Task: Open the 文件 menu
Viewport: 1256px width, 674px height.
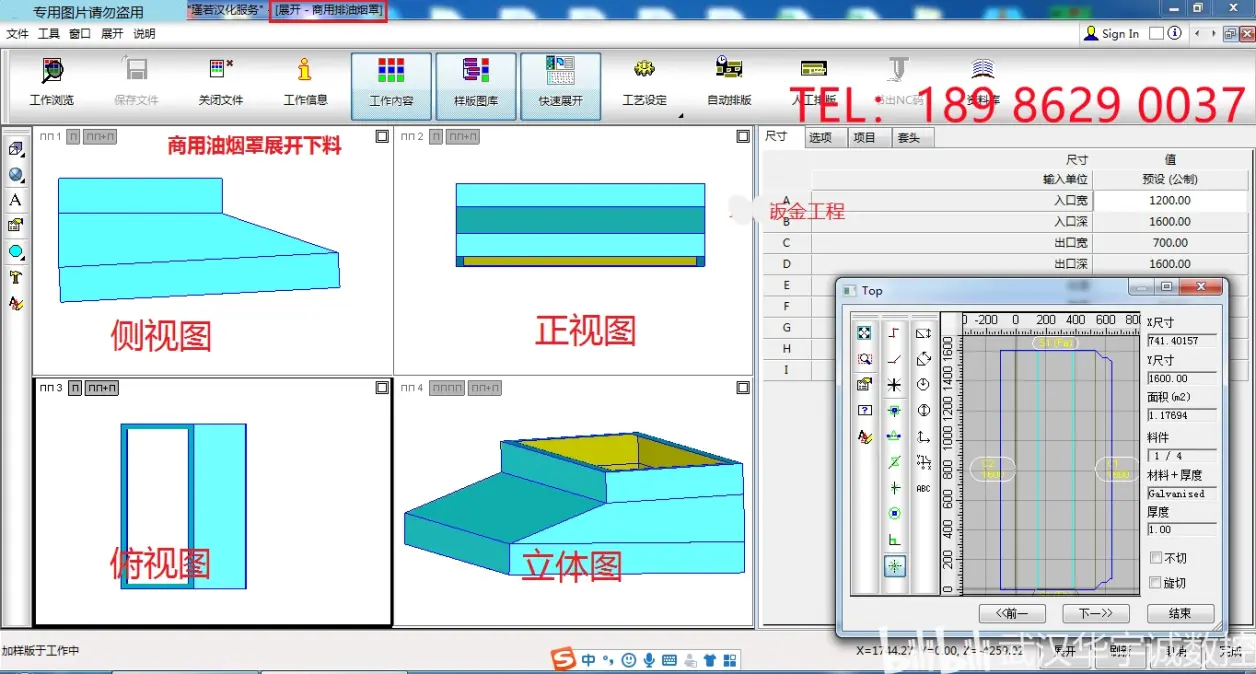Action: (17, 33)
